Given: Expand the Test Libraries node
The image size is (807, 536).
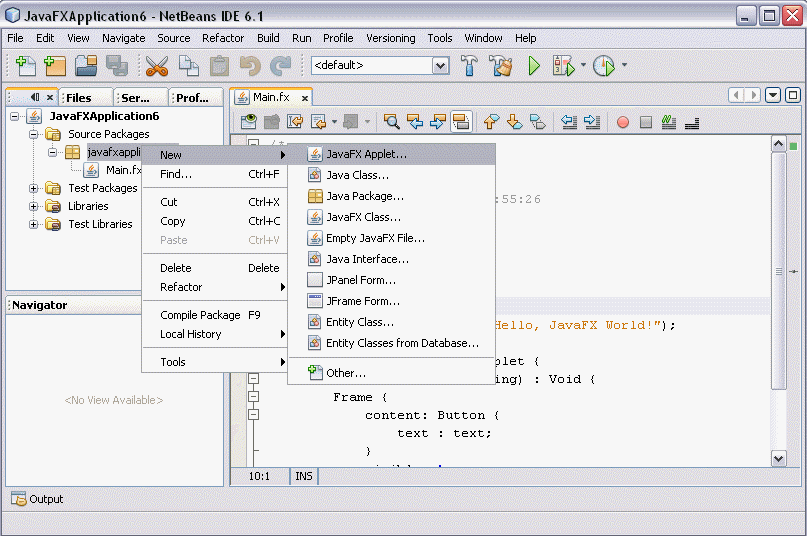Looking at the screenshot, I should point(33,224).
